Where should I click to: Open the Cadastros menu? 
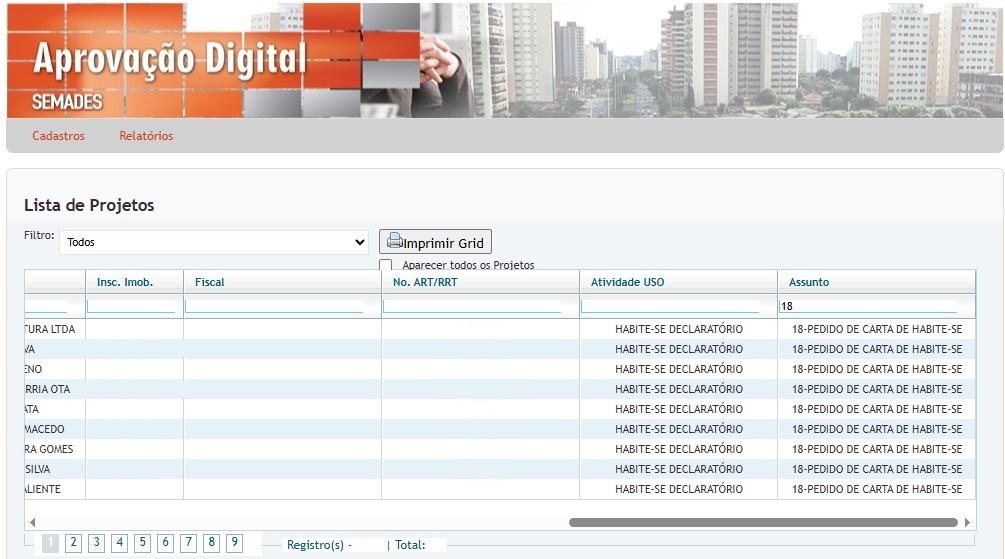pyautogui.click(x=58, y=136)
